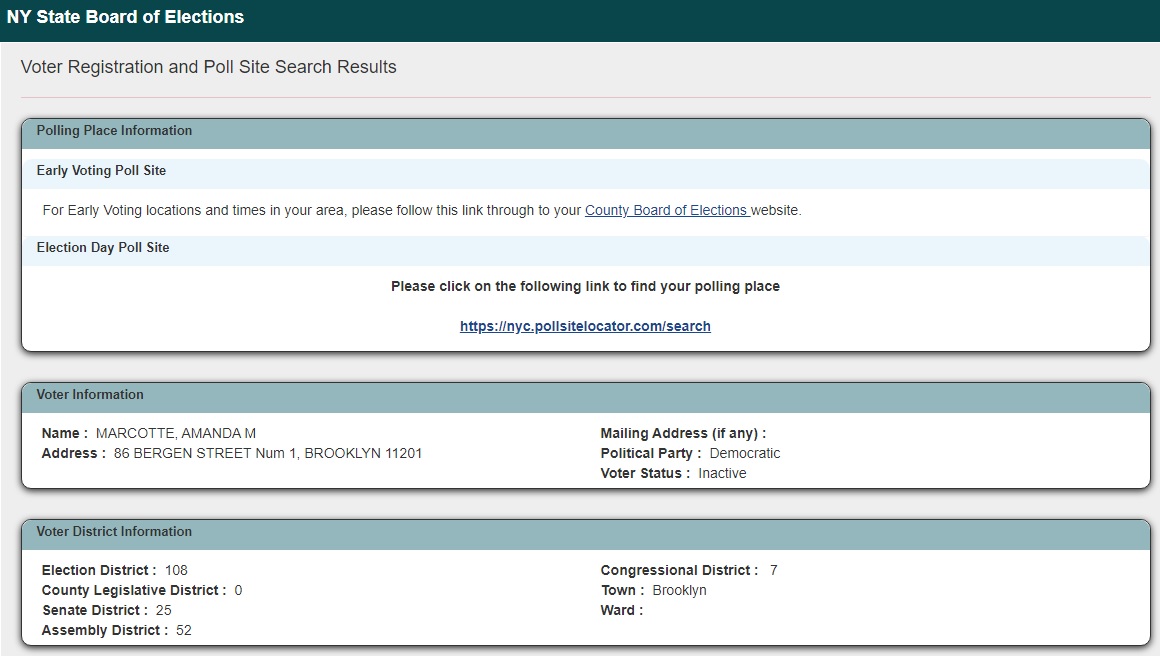Click the Senate District value 25
Screen dimensions: 1160x656
pos(163,610)
